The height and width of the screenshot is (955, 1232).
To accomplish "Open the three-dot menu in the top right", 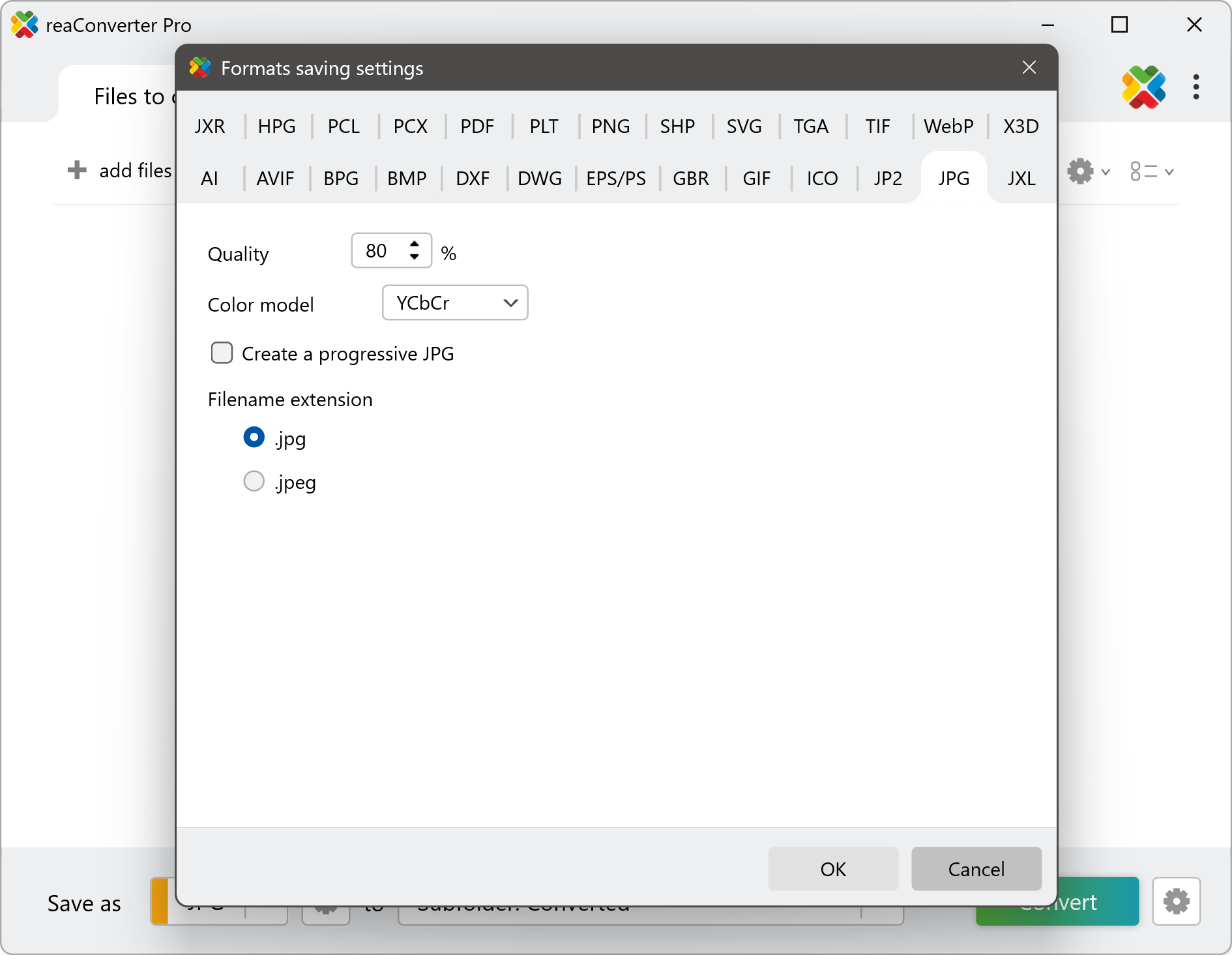I will pos(1196,87).
